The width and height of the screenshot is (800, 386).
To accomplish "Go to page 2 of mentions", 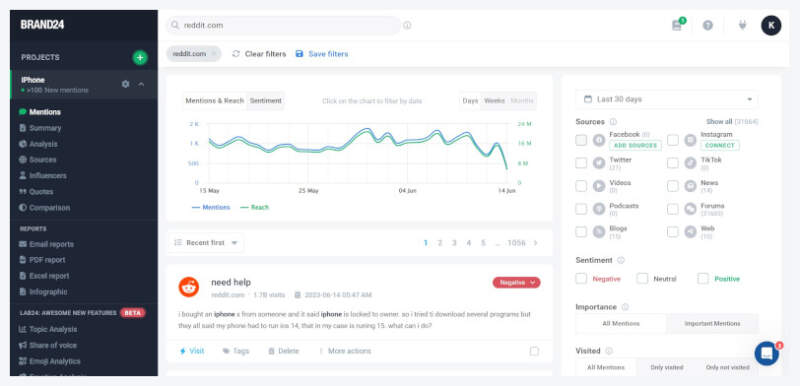I will pyautogui.click(x=440, y=243).
